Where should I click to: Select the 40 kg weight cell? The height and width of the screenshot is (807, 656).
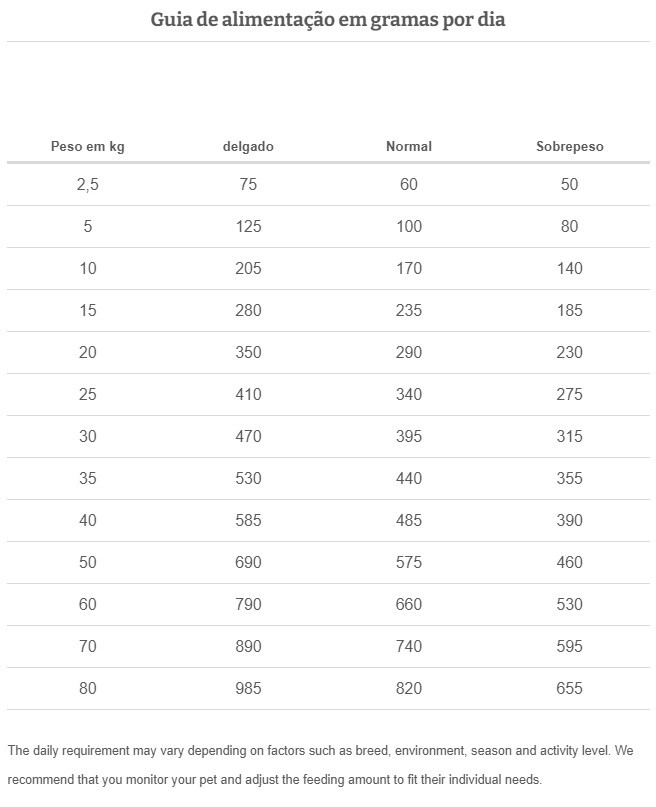pos(88,520)
